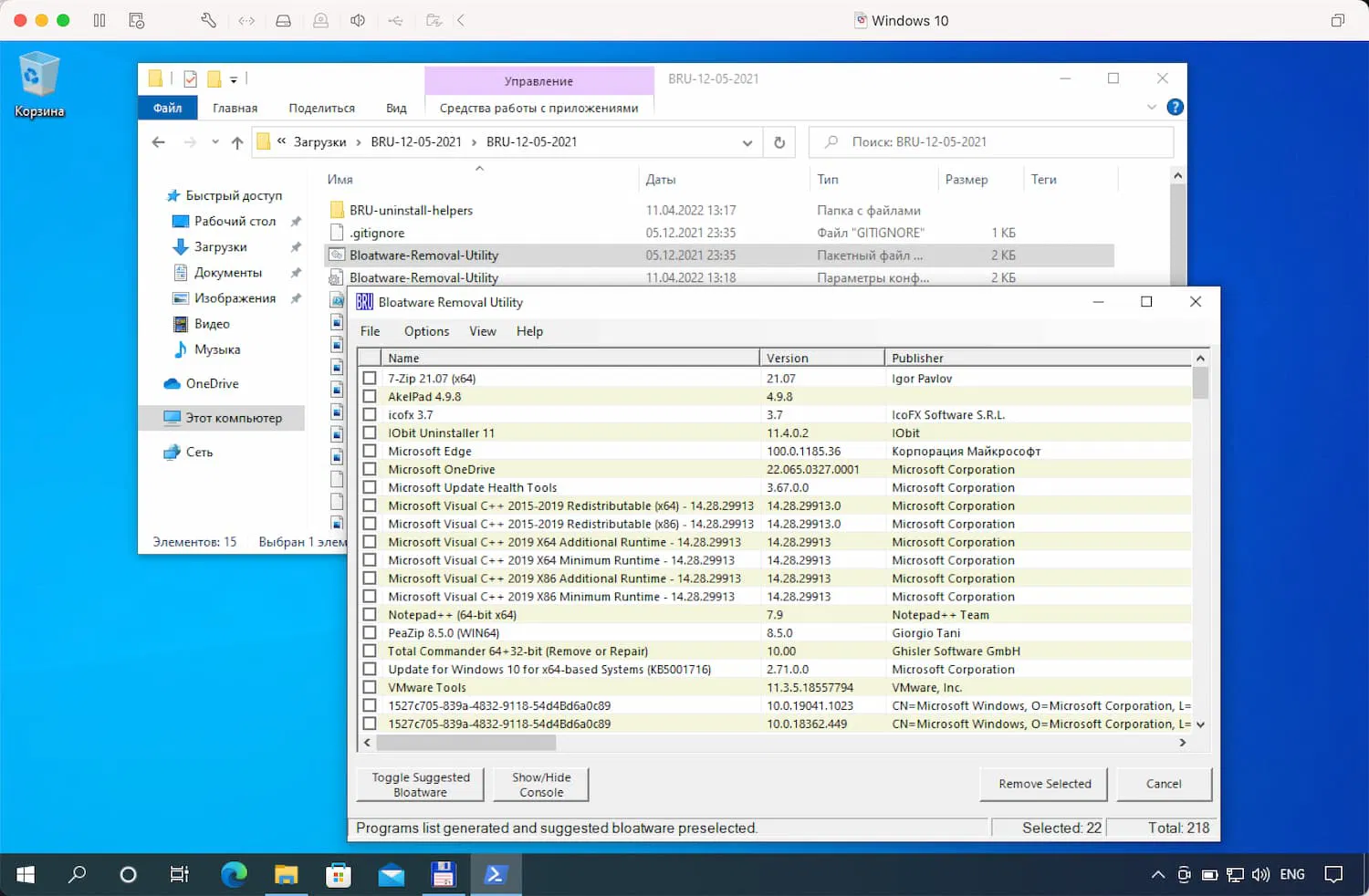Click the PowerShell taskbar icon
Viewport: 1369px width, 896px height.
pyautogui.click(x=495, y=874)
